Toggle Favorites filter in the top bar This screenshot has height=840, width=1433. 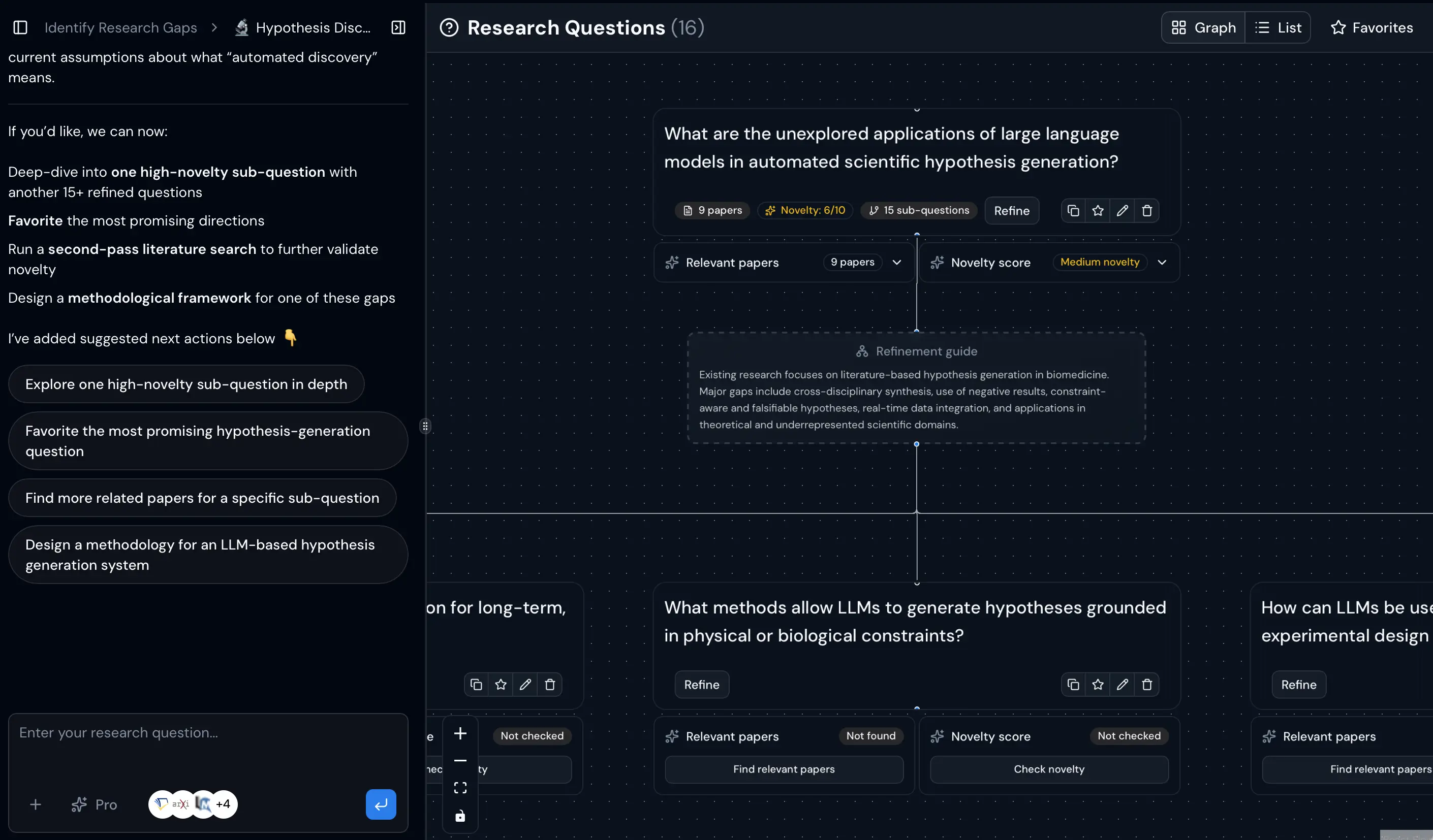[1372, 27]
